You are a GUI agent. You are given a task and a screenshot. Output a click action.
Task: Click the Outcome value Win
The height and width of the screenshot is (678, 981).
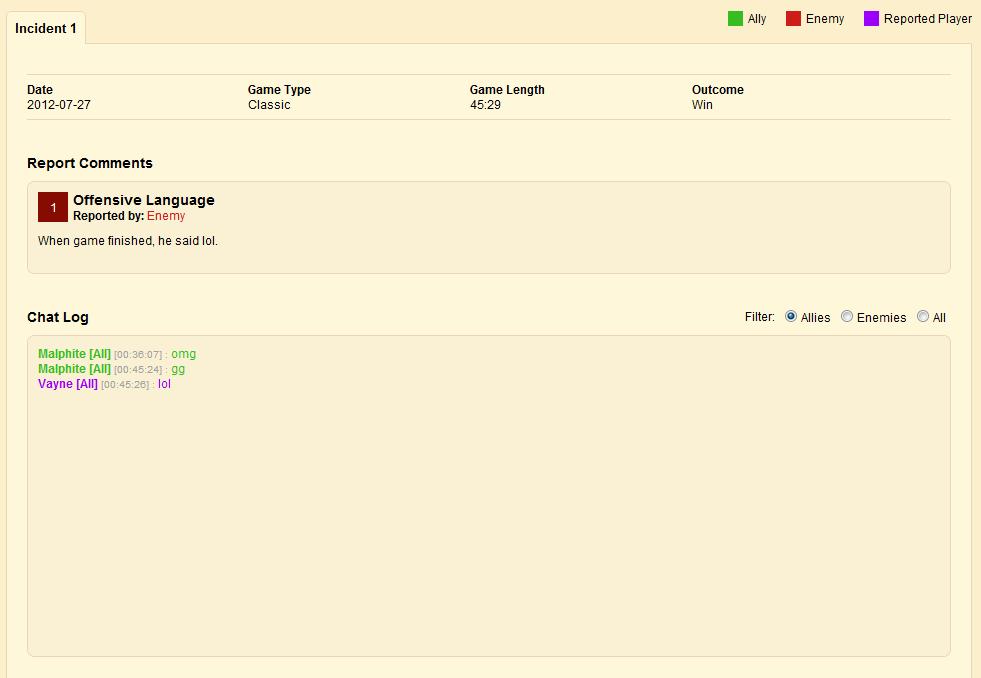click(x=702, y=105)
